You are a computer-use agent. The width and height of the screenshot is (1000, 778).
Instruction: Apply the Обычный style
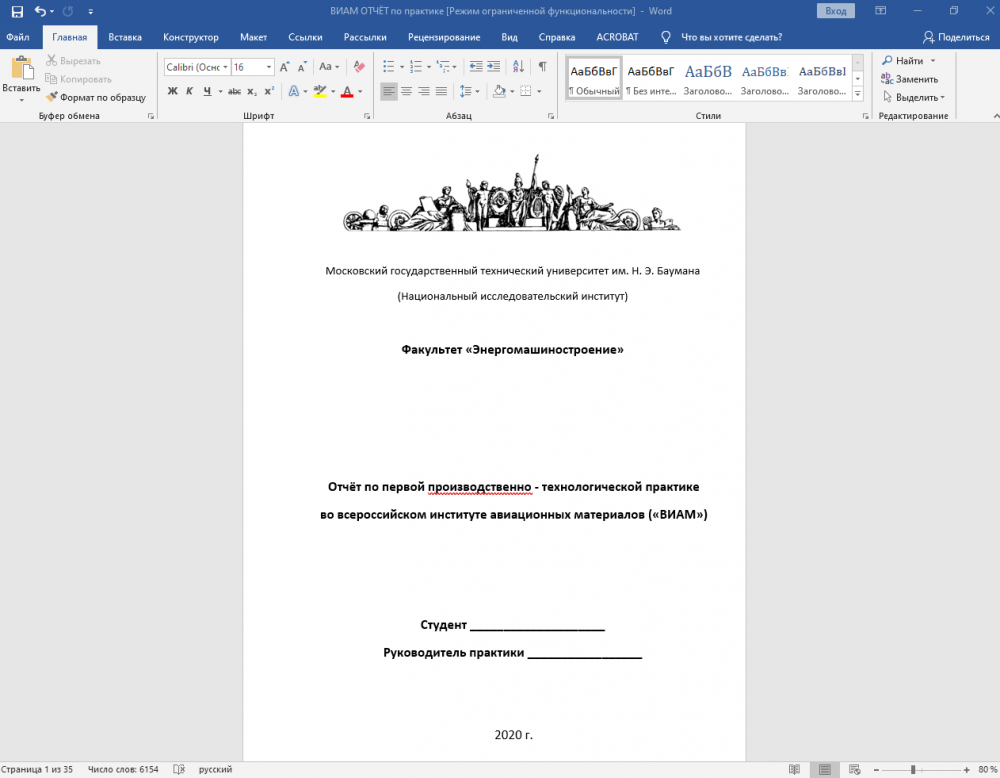(594, 78)
